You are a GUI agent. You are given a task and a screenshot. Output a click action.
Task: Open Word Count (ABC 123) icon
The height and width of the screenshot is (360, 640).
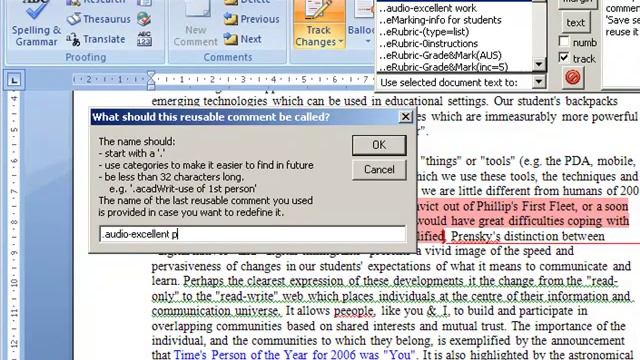pos(144,39)
